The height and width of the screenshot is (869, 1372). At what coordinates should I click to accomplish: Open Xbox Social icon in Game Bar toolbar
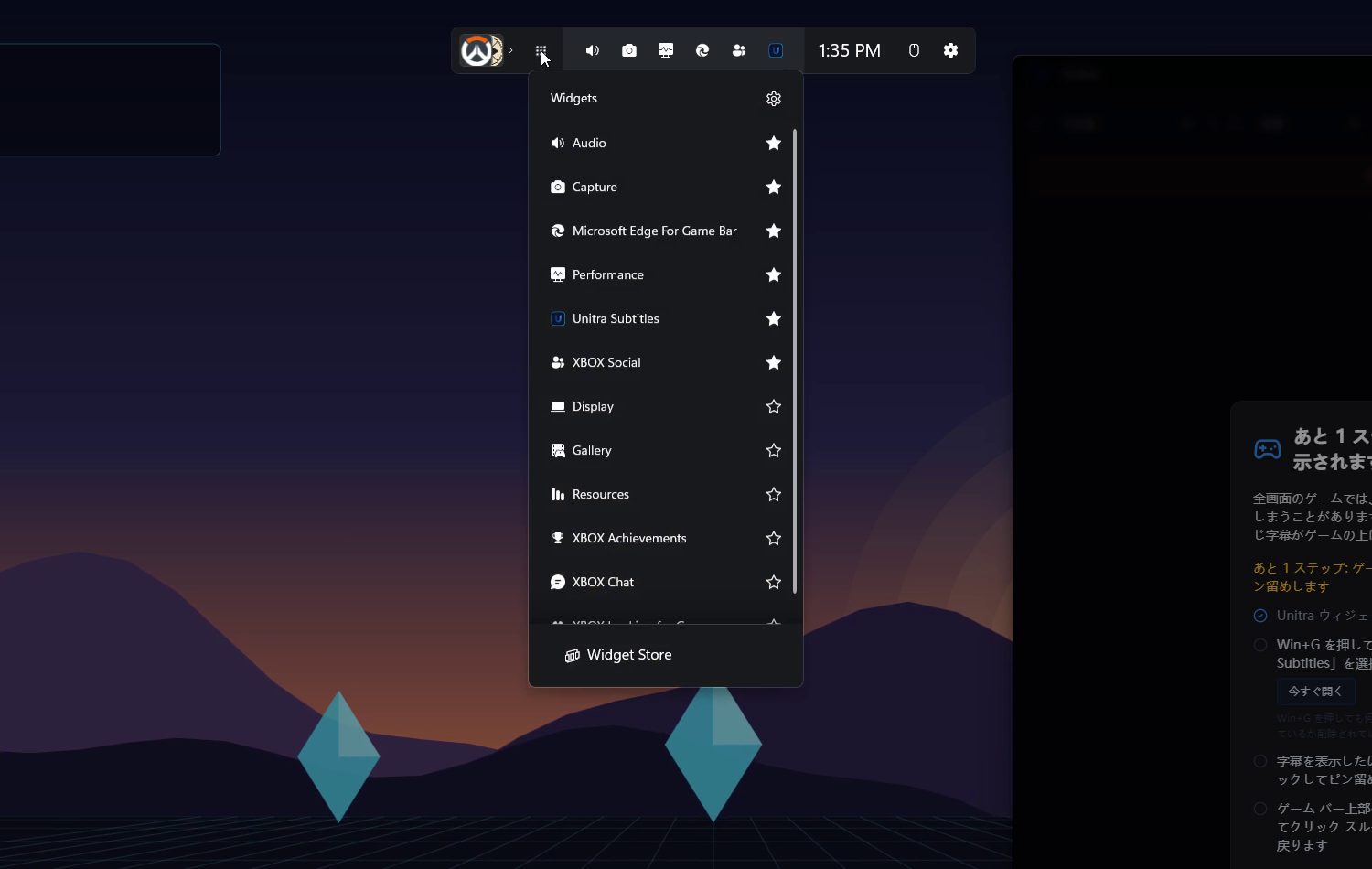point(739,51)
